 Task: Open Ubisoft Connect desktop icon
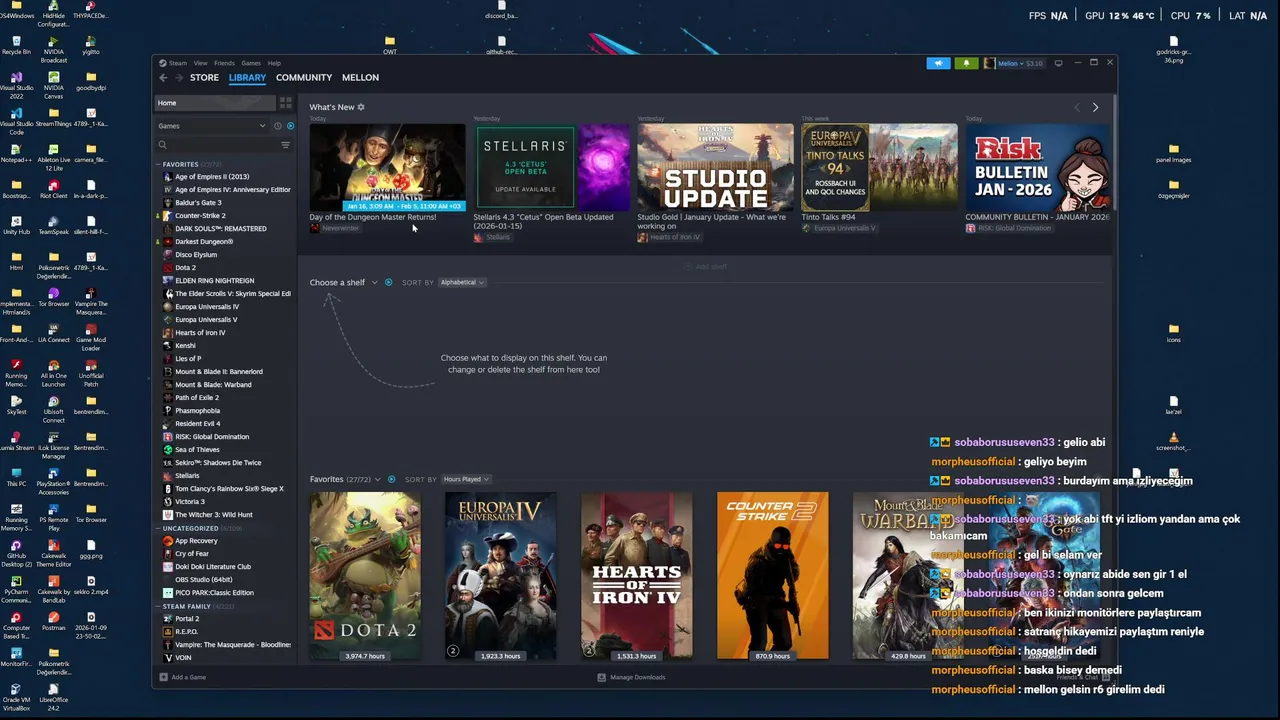tap(53, 408)
